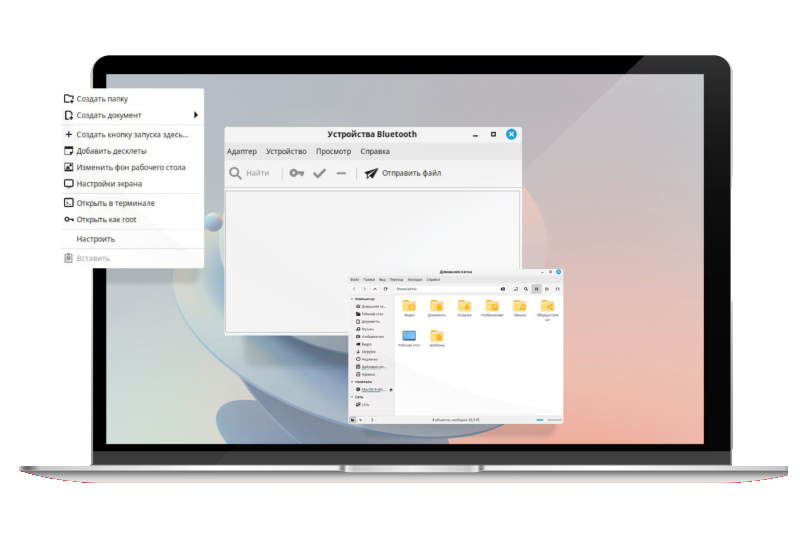Viewport: 800px width, 533px height.
Task: Choose Открыть как root from context menu
Action: point(133,219)
